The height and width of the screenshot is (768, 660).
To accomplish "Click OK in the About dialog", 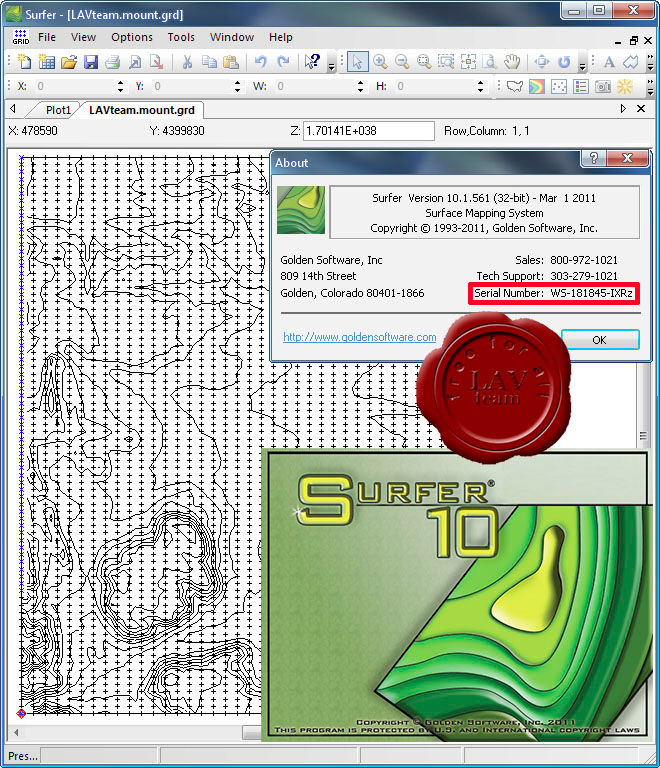I will pos(600,339).
